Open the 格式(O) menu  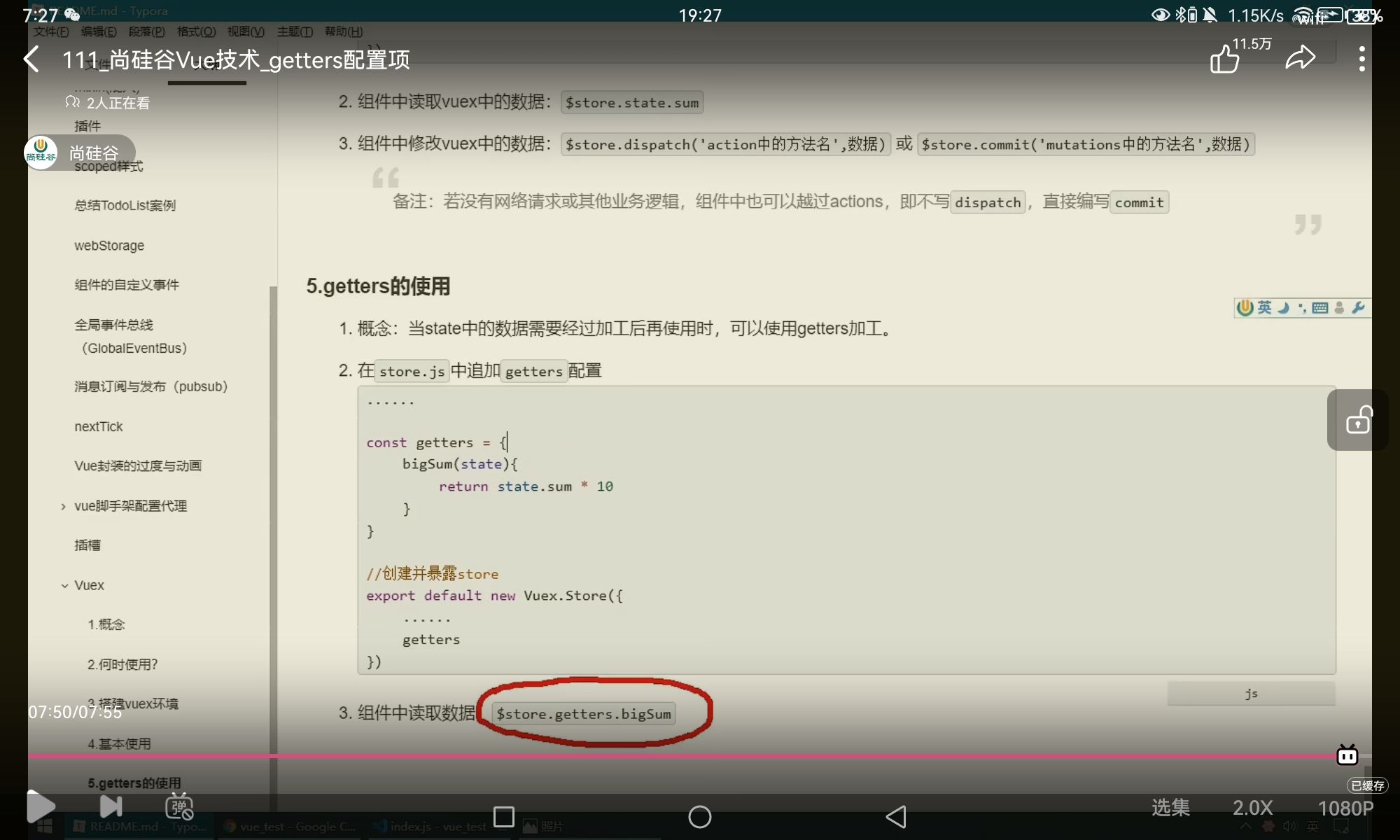196,31
